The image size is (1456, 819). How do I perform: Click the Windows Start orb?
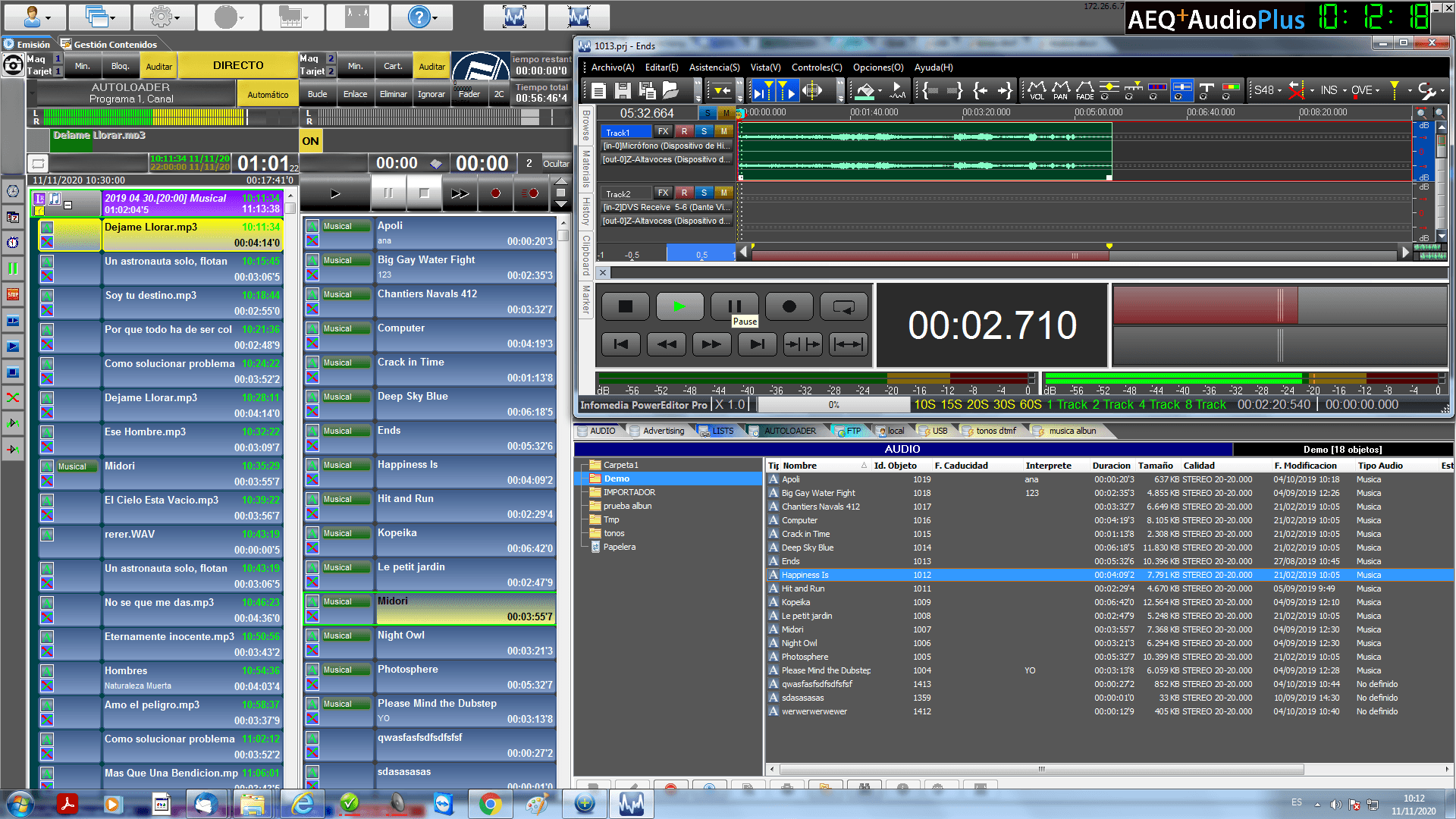[20, 803]
